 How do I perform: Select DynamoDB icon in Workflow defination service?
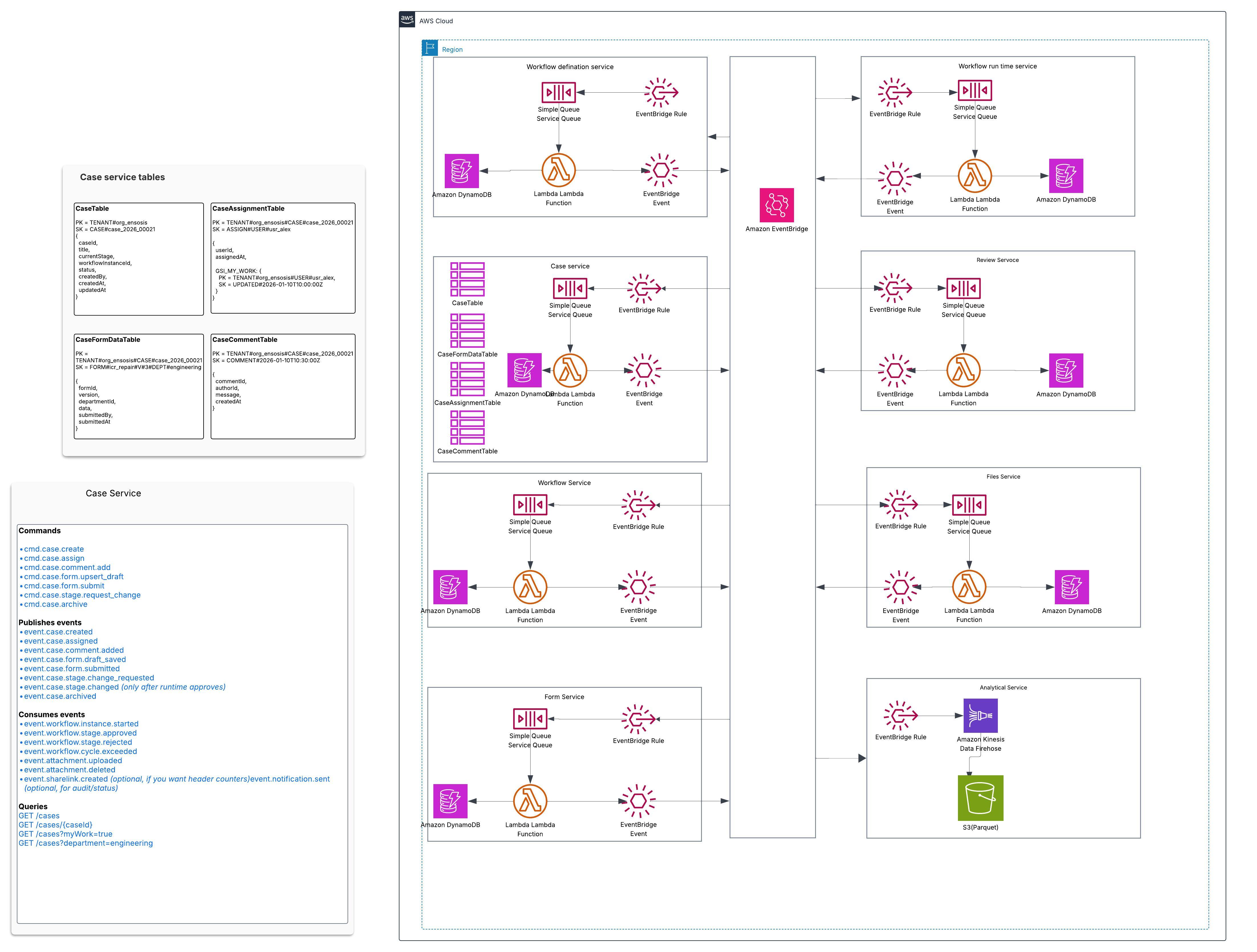(x=461, y=170)
